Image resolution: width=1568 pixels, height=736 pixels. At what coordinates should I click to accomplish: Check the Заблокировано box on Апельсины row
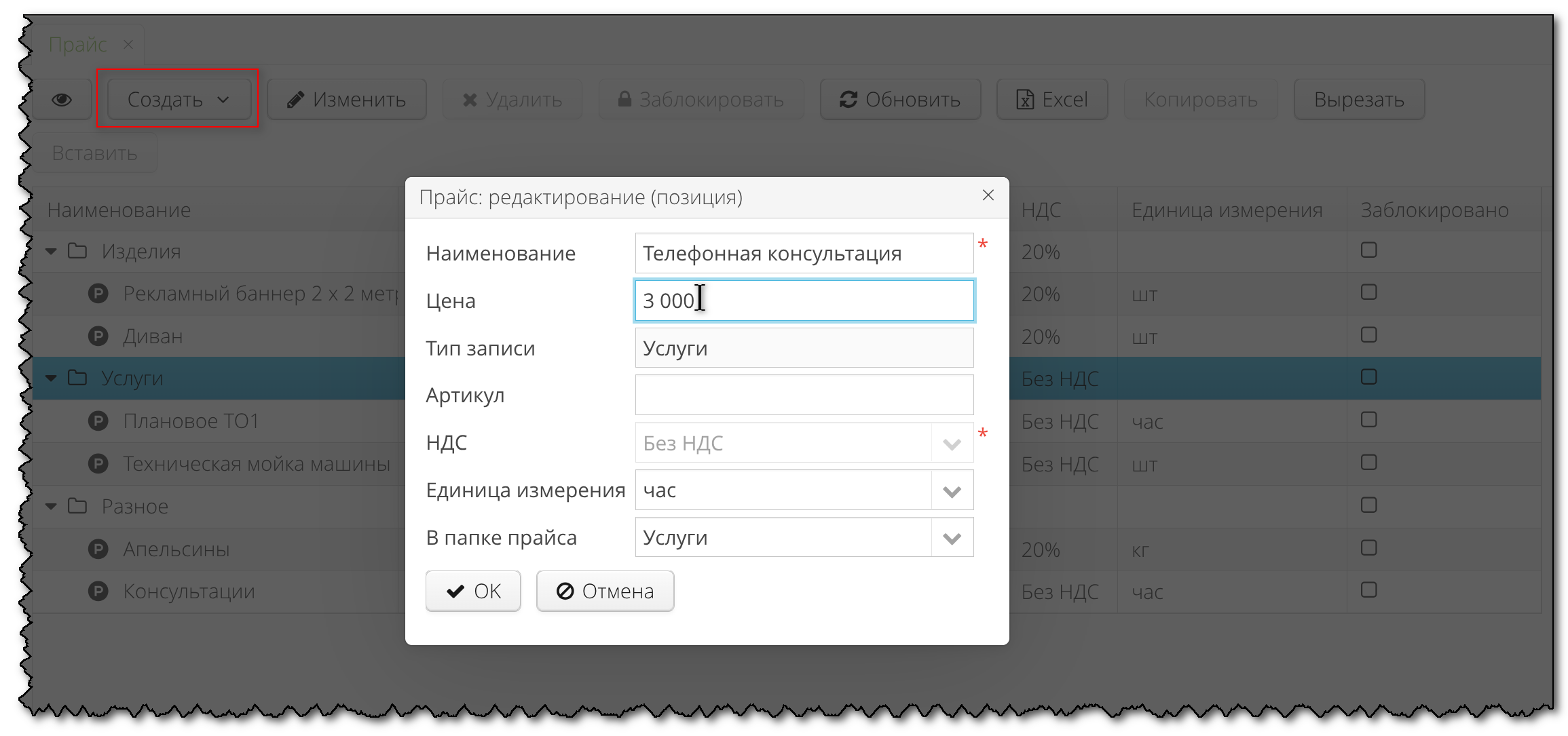1368,548
